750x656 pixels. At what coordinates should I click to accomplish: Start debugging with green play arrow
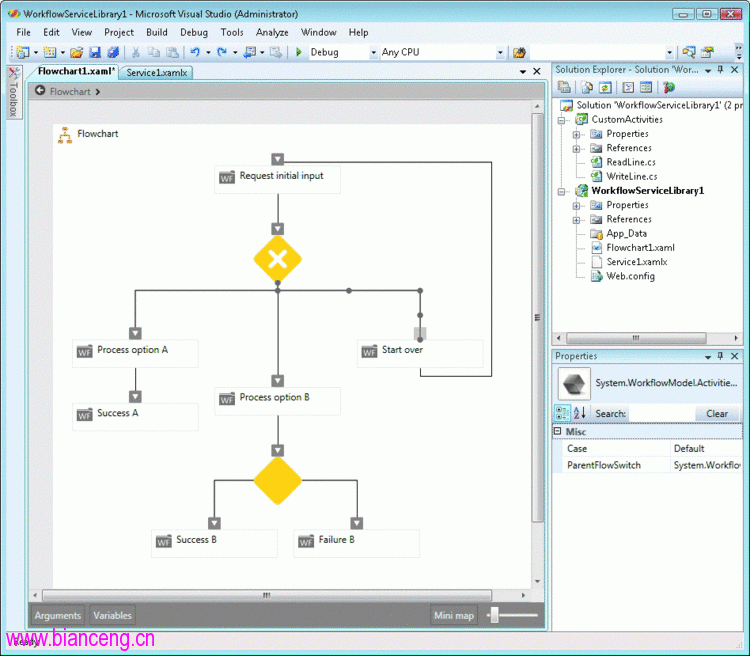(299, 52)
